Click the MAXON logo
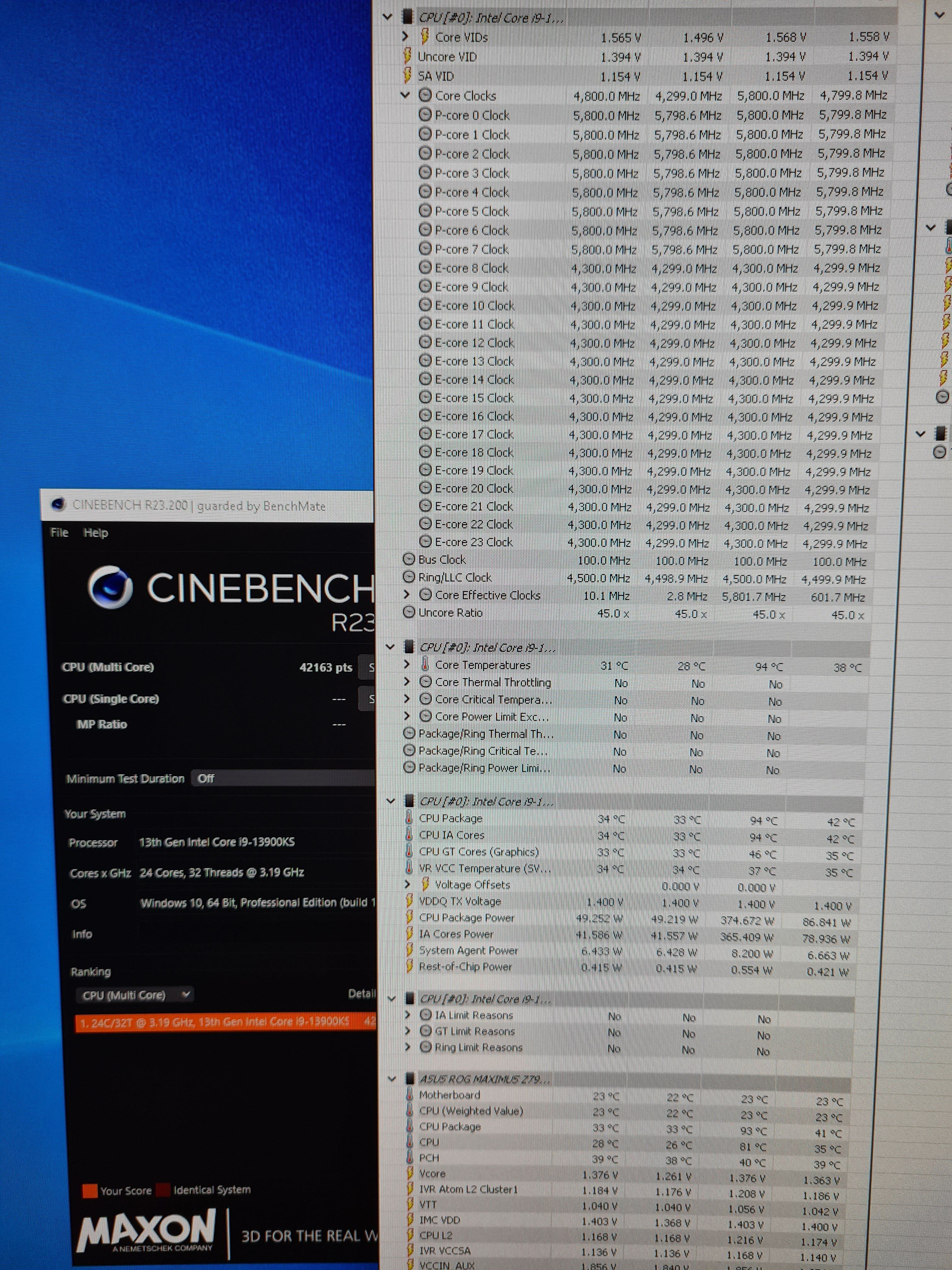 pyautogui.click(x=147, y=1231)
